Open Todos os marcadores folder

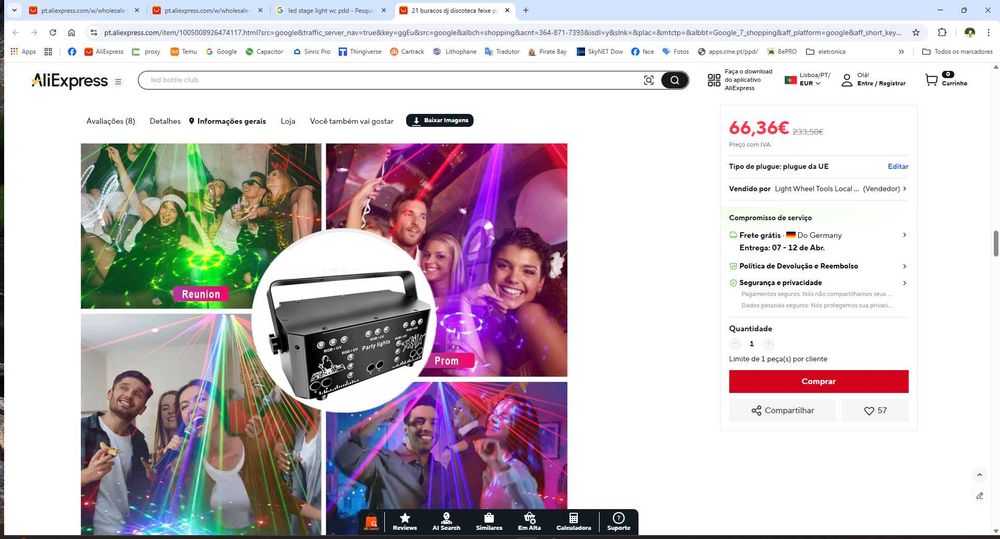pos(957,52)
